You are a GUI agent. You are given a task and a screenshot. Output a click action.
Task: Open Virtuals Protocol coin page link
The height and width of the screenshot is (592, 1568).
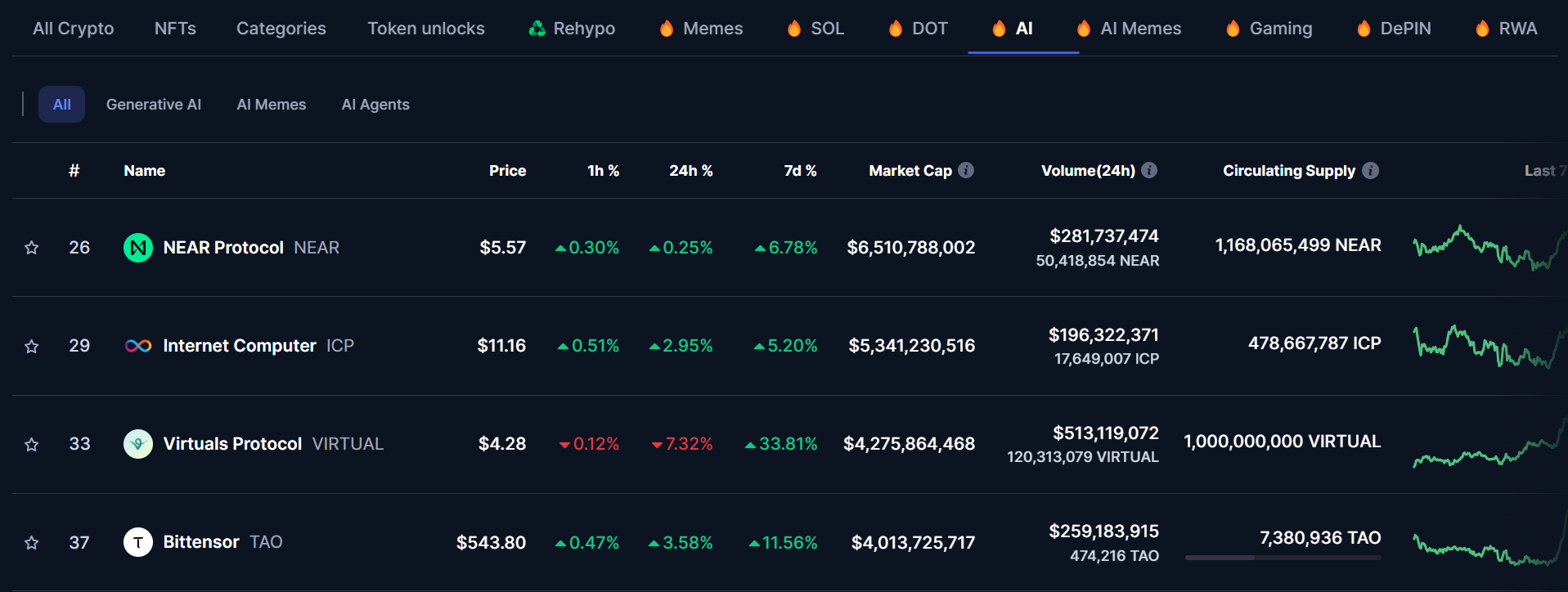tap(273, 444)
